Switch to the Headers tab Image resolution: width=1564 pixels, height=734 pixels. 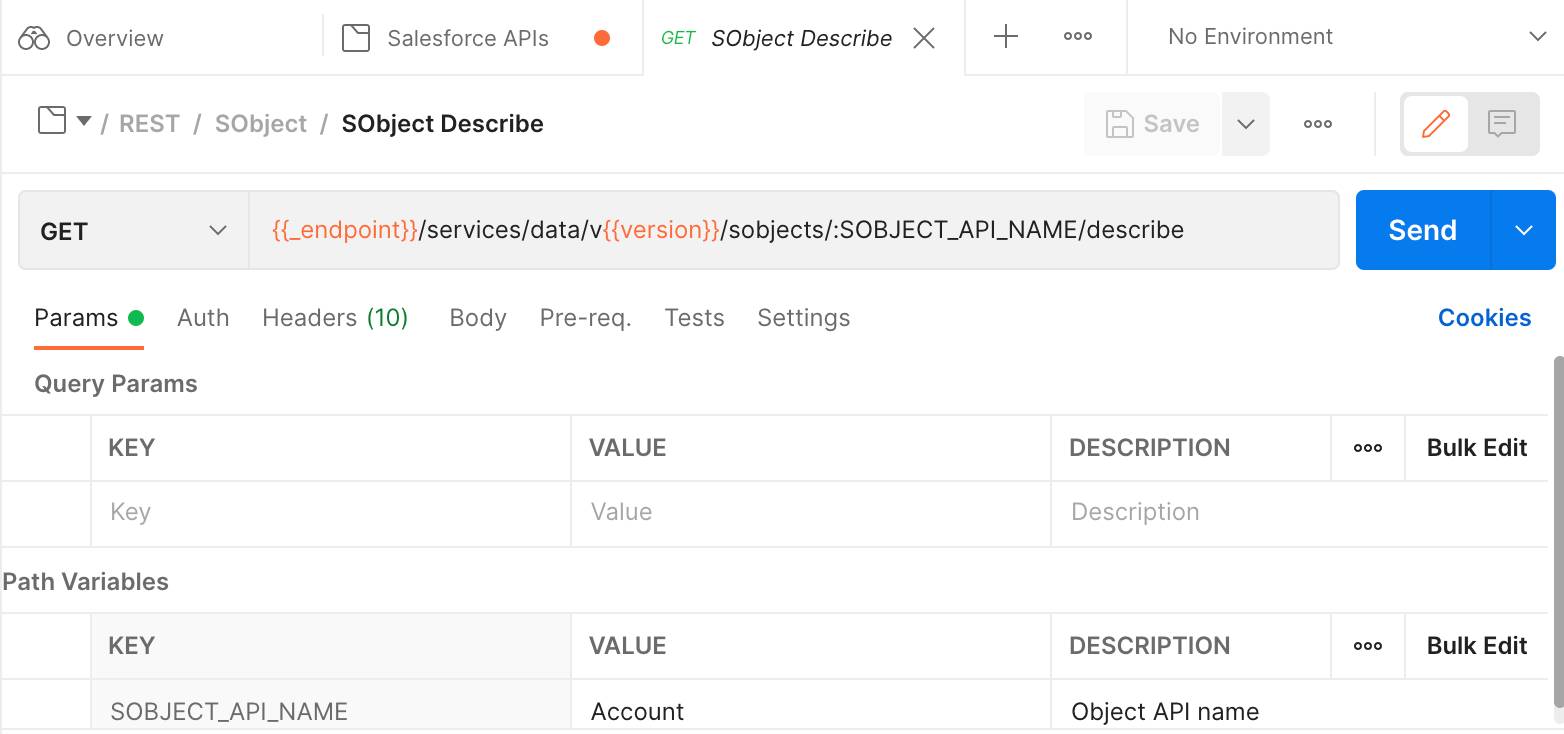pos(334,318)
